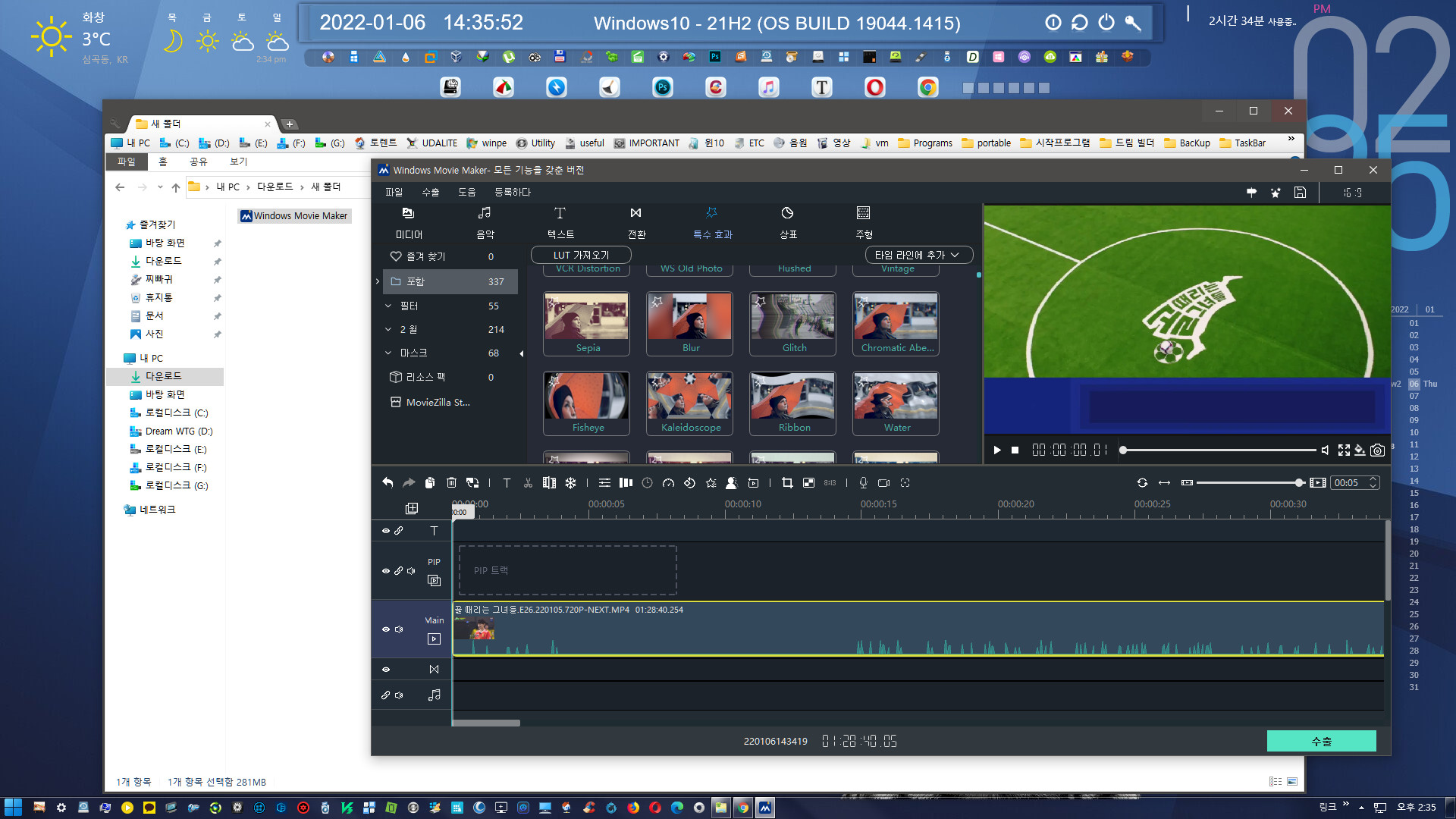The width and height of the screenshot is (1456, 819).
Task: Open 보기 tab in Explorer ribbon
Action: 238,162
